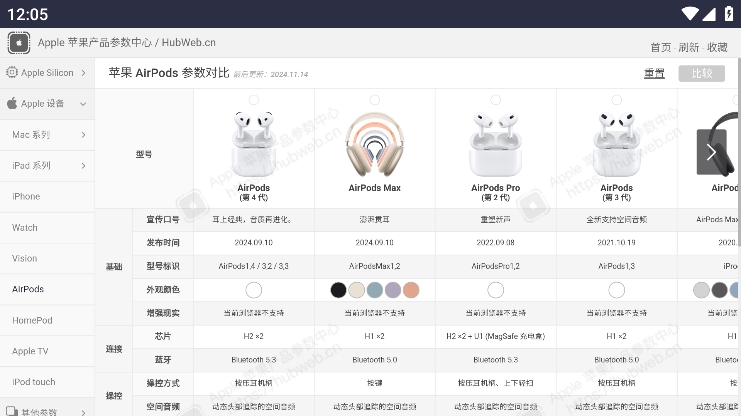Select the AirPods Pro compare radio button

(x=495, y=100)
